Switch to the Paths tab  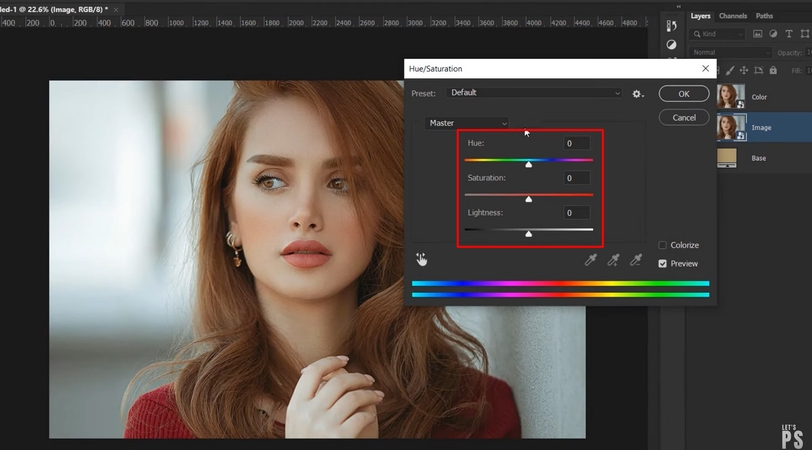coord(764,16)
